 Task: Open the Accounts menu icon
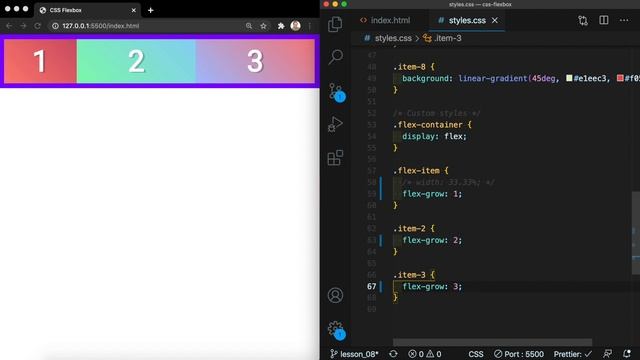pos(335,295)
